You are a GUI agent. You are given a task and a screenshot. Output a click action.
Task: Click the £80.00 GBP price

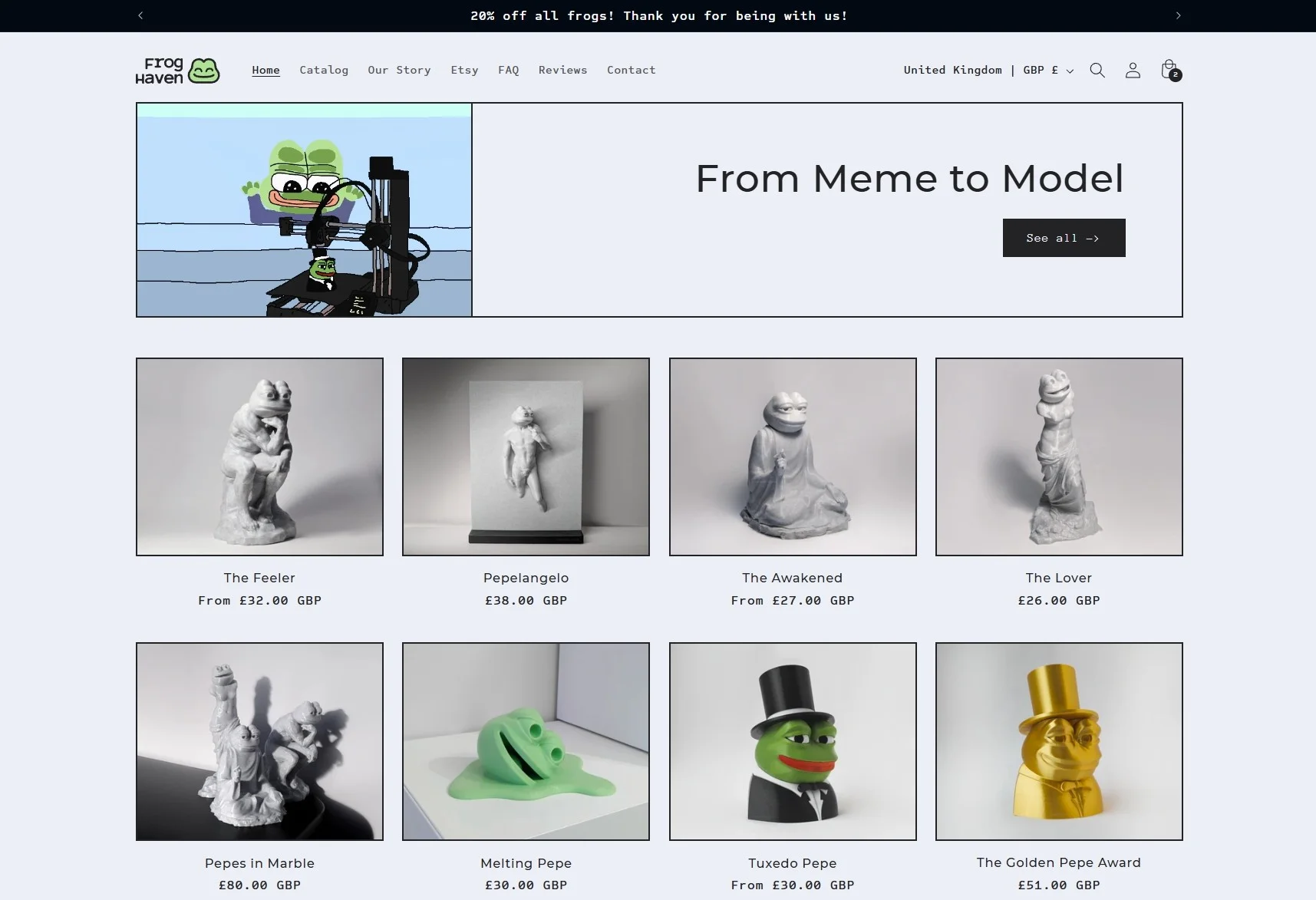259,885
